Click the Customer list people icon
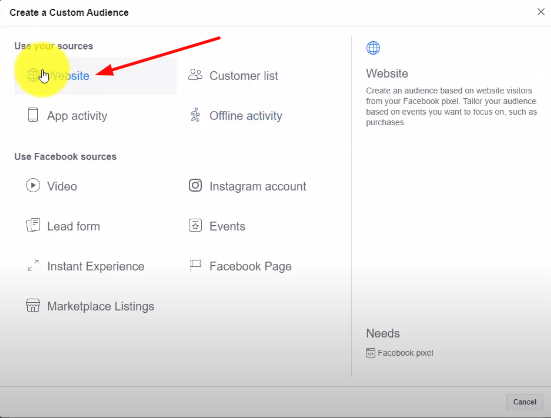 click(195, 75)
